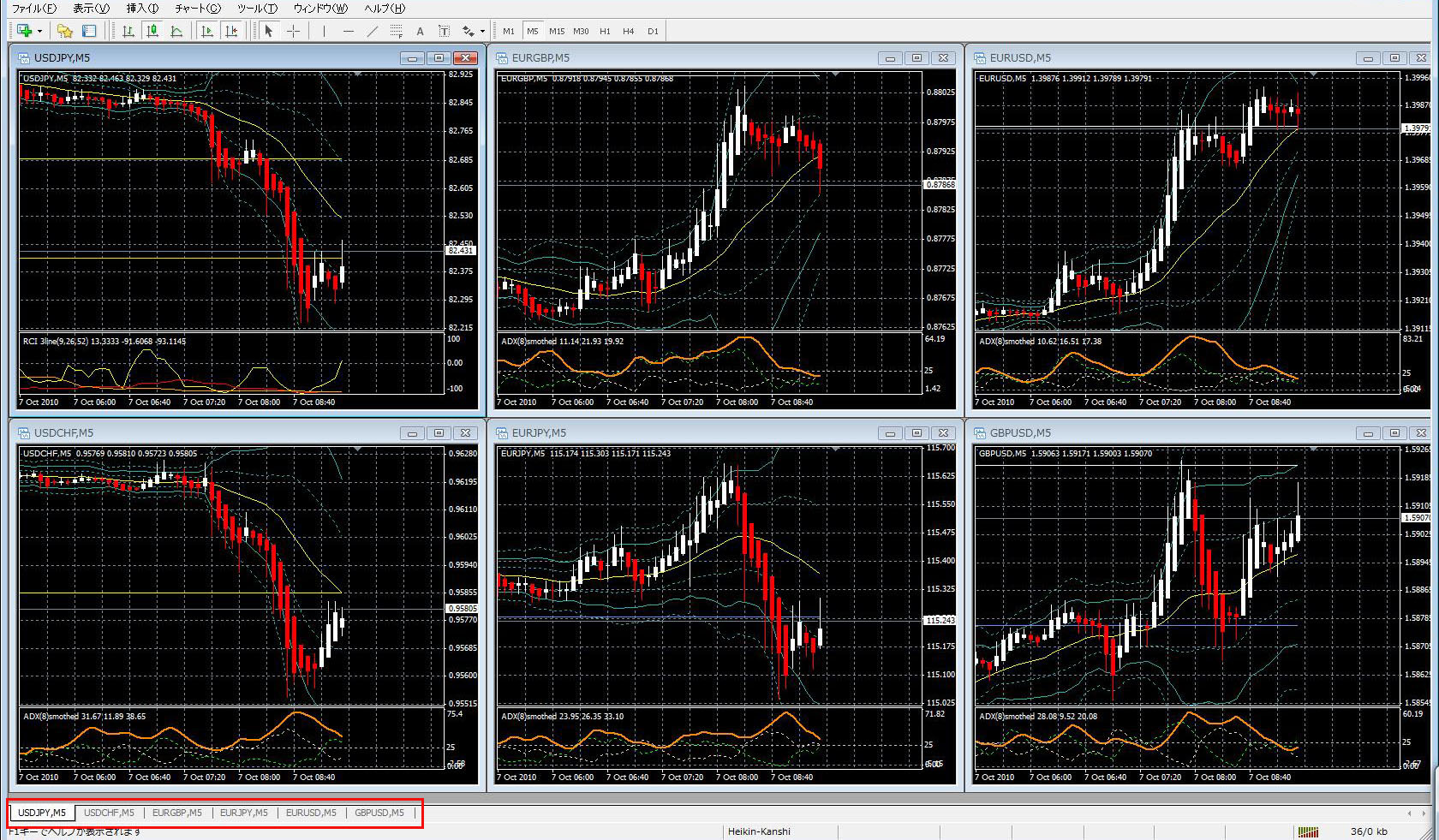Switch to EURUSD,M5 chart tab
Viewport: 1439px width, 840px height.
pyautogui.click(x=311, y=813)
